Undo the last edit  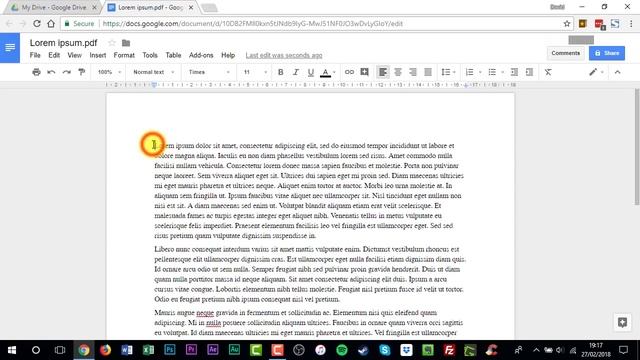click(x=51, y=72)
